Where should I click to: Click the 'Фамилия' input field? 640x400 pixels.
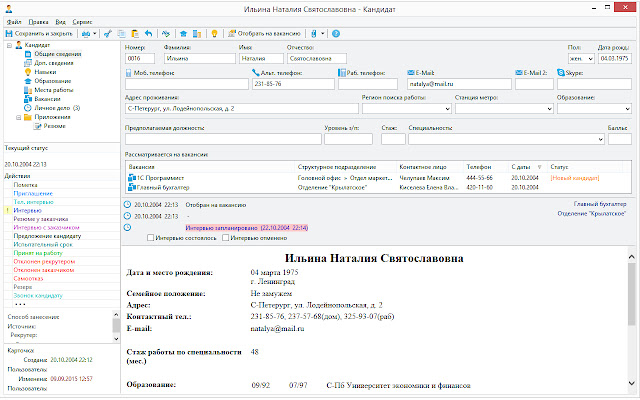tap(199, 58)
